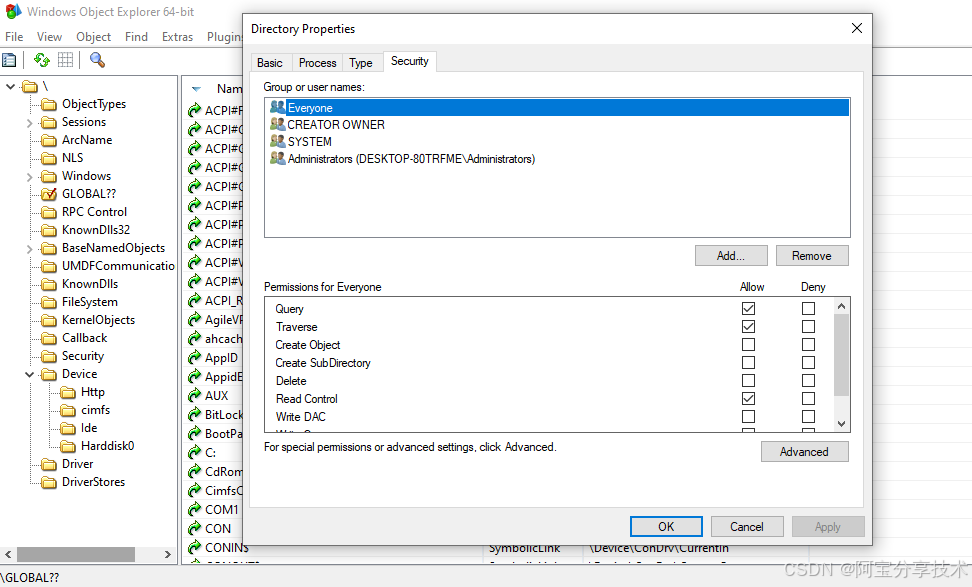Click the AppID symbolic link icon
This screenshot has height=587, width=972.
point(195,358)
